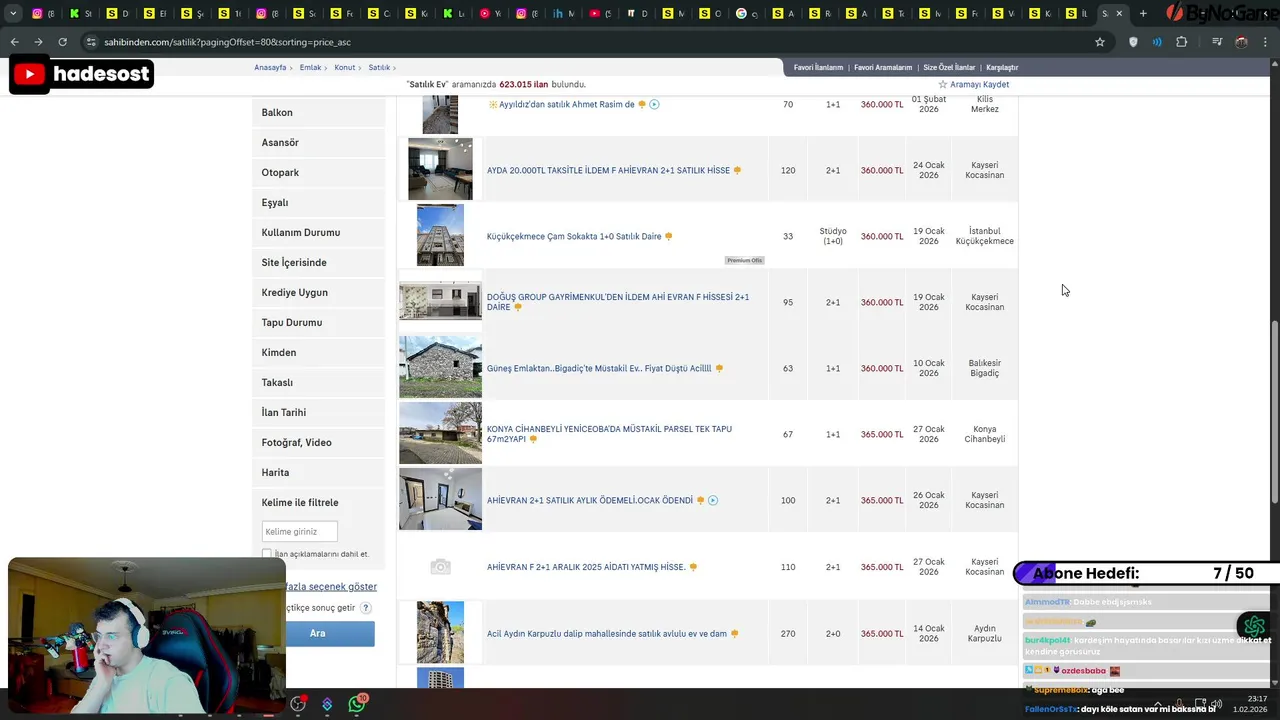This screenshot has height=720, width=1280.
Task: Open stone house thumbnail of Bigadiç listing
Action: pyautogui.click(x=440, y=367)
